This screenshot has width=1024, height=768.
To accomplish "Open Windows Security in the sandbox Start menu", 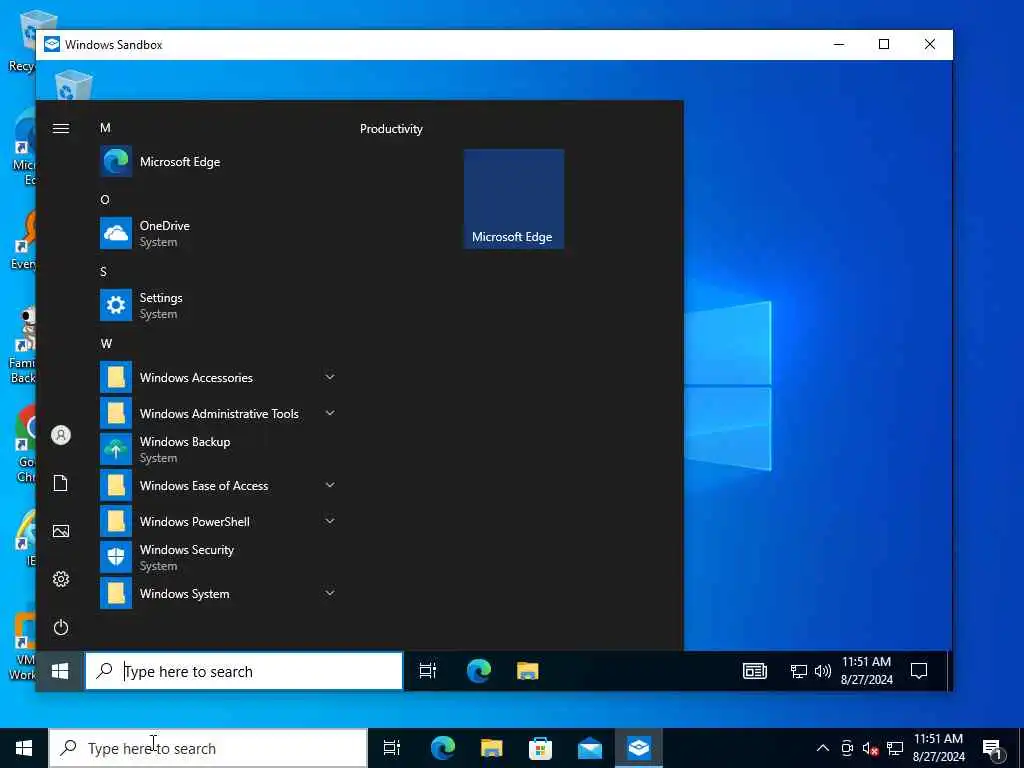I will (x=217, y=557).
